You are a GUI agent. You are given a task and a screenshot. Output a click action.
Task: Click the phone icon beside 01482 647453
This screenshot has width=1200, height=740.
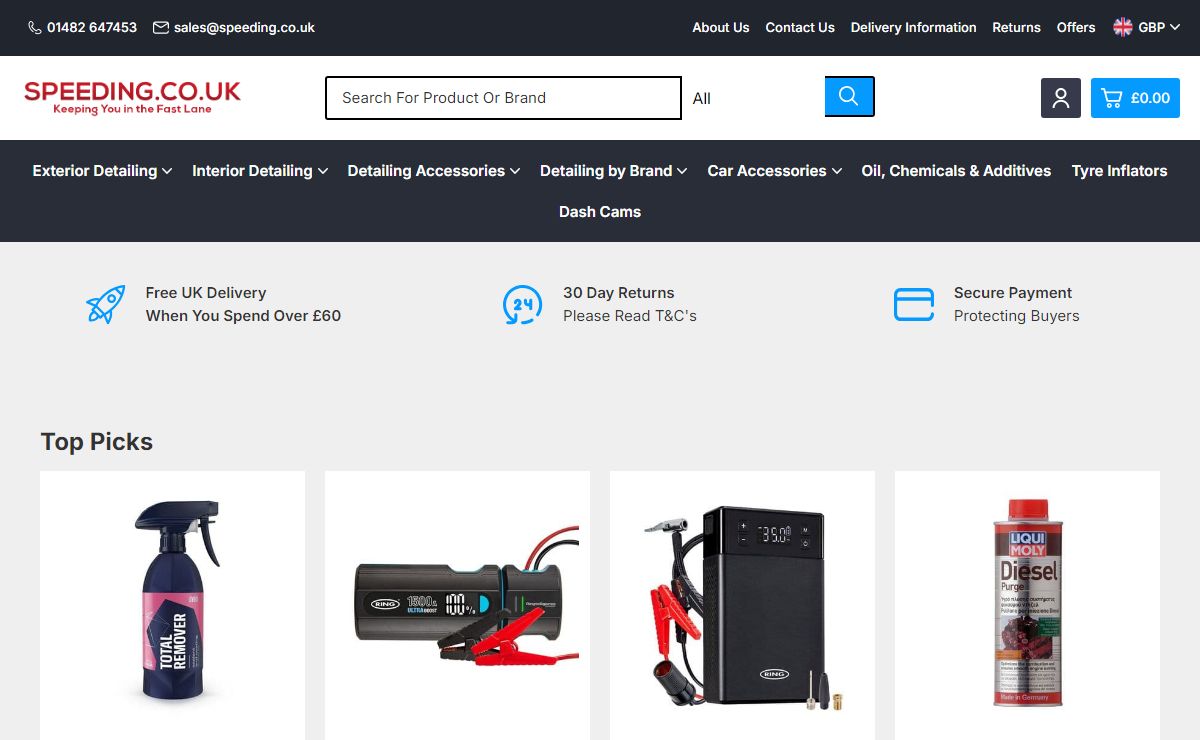(x=35, y=28)
